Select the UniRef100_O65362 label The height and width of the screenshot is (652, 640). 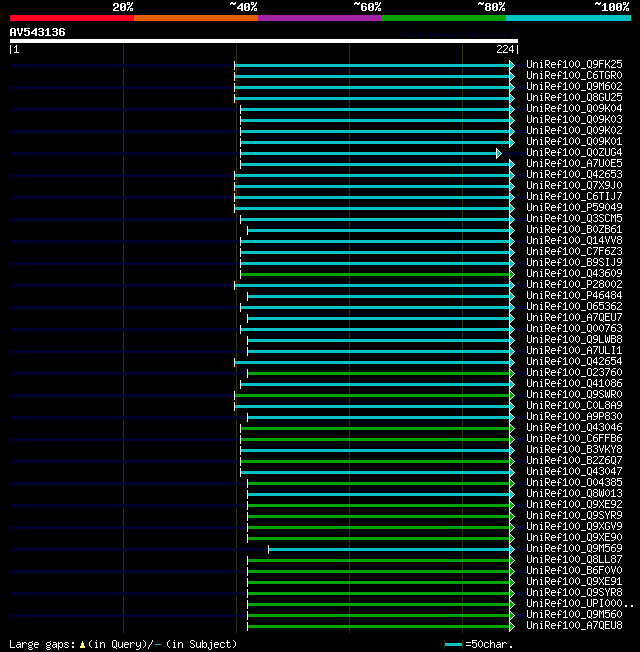coord(574,306)
